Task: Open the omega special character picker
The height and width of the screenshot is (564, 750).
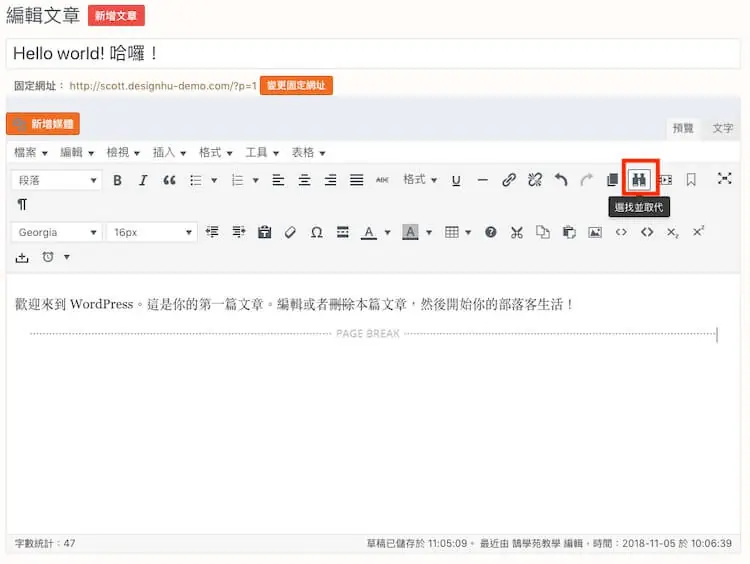Action: [316, 232]
